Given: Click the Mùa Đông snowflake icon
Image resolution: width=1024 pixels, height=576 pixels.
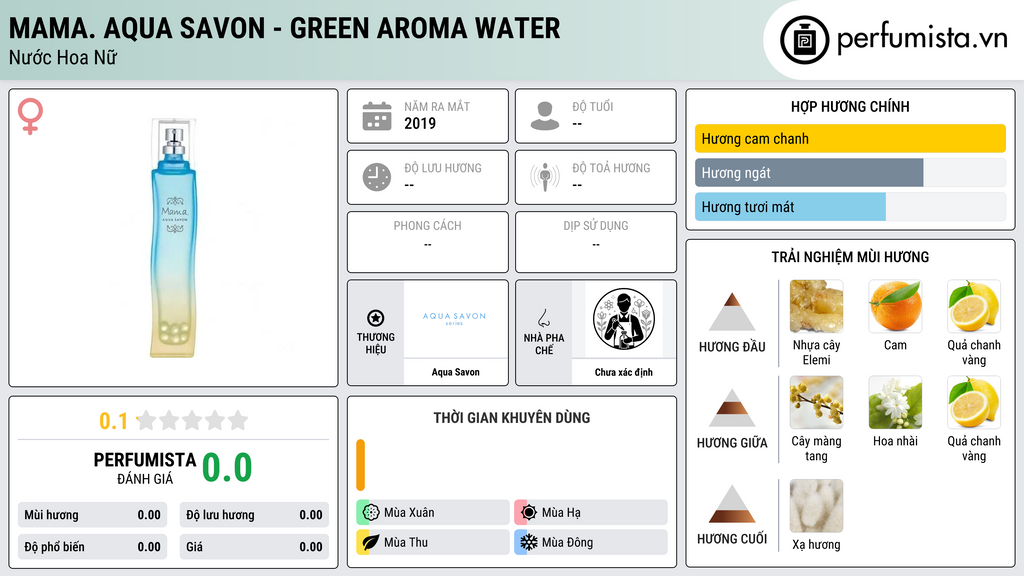Looking at the screenshot, I should [x=529, y=542].
